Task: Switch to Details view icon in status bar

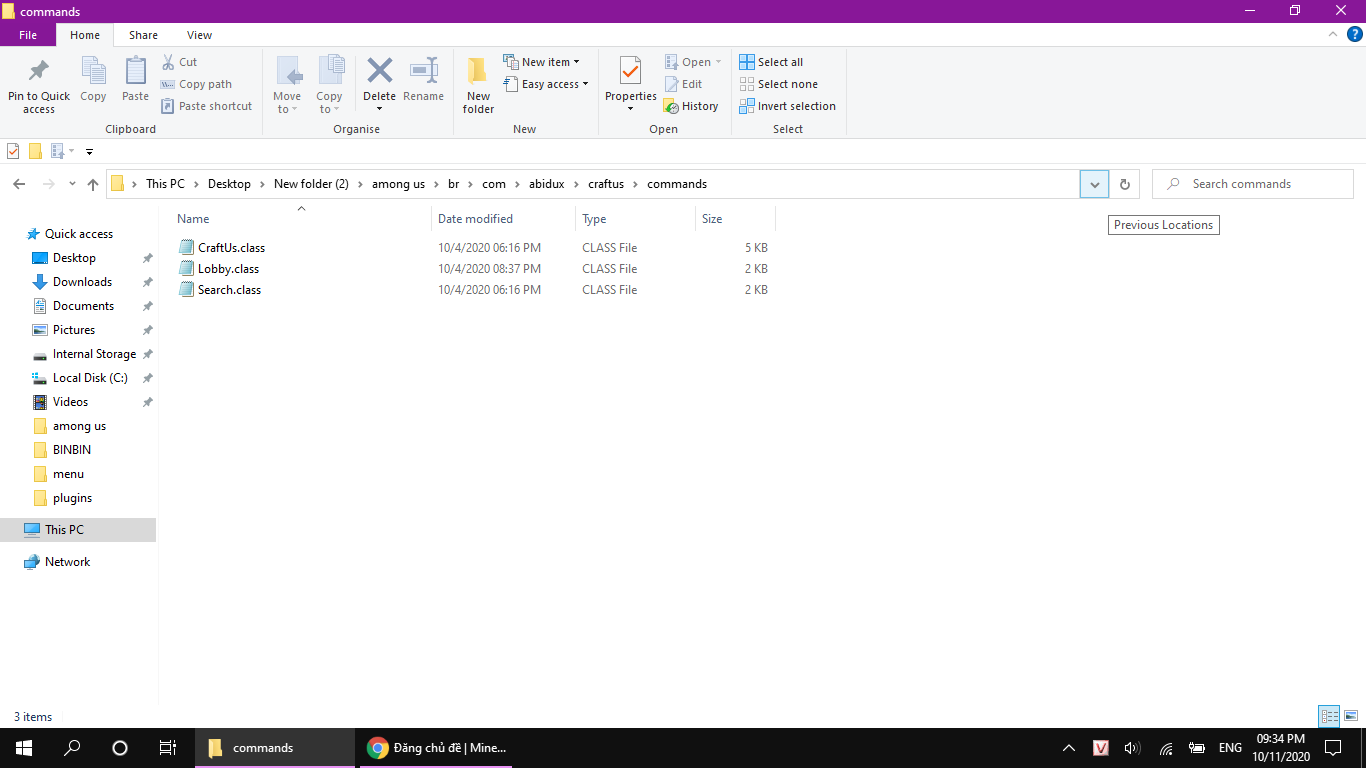Action: point(1329,716)
